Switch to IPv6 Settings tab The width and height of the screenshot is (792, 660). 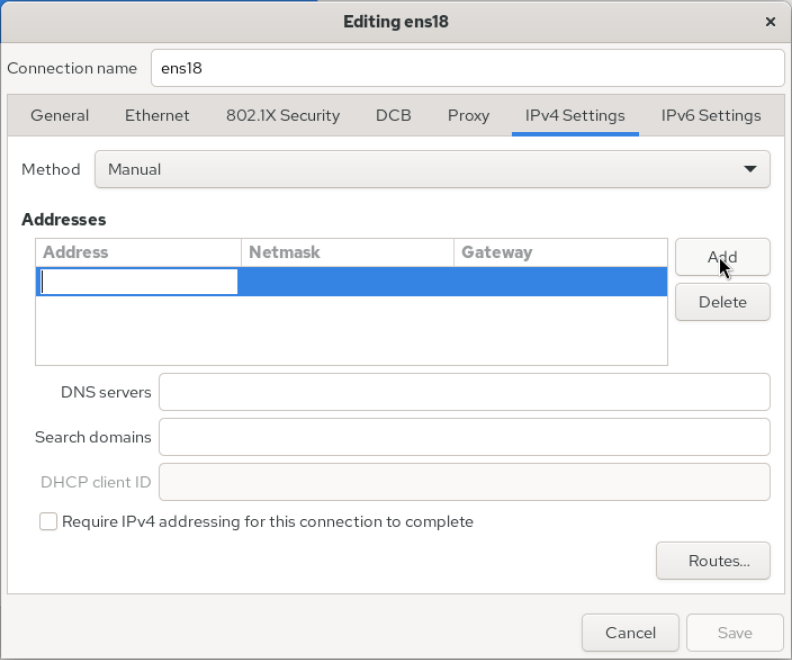(x=711, y=116)
